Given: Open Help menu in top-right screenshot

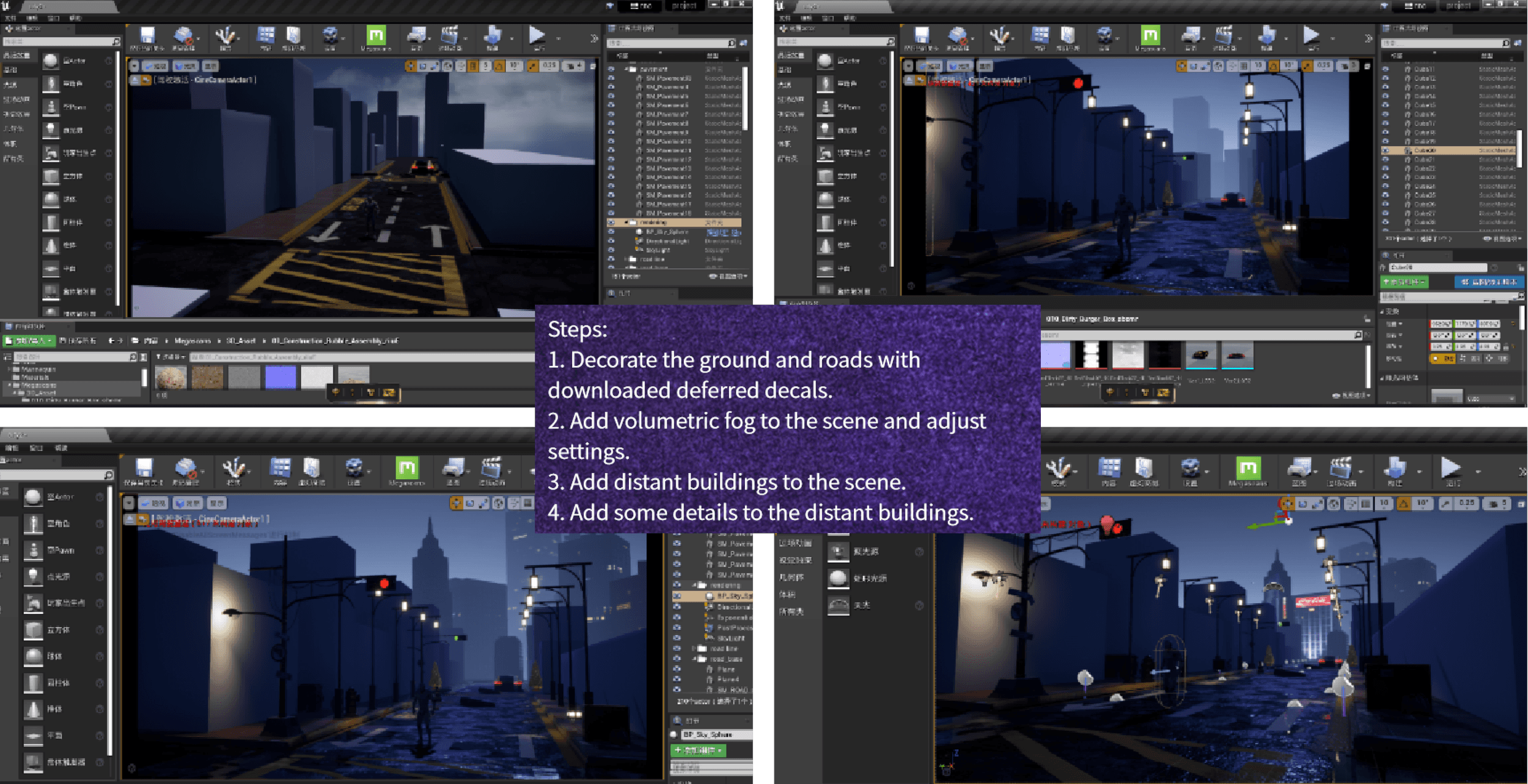Looking at the screenshot, I should click(849, 18).
